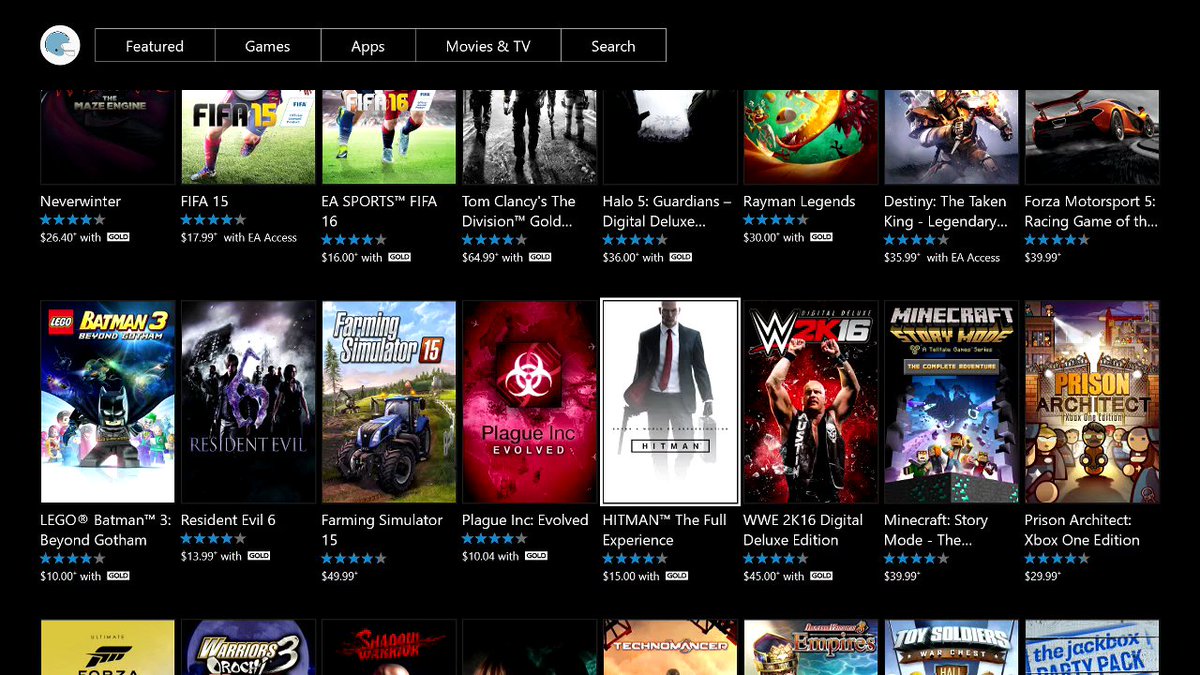This screenshot has height=675, width=1200.
Task: Open the WWE 2K16 Digital Deluxe cover
Action: click(811, 401)
